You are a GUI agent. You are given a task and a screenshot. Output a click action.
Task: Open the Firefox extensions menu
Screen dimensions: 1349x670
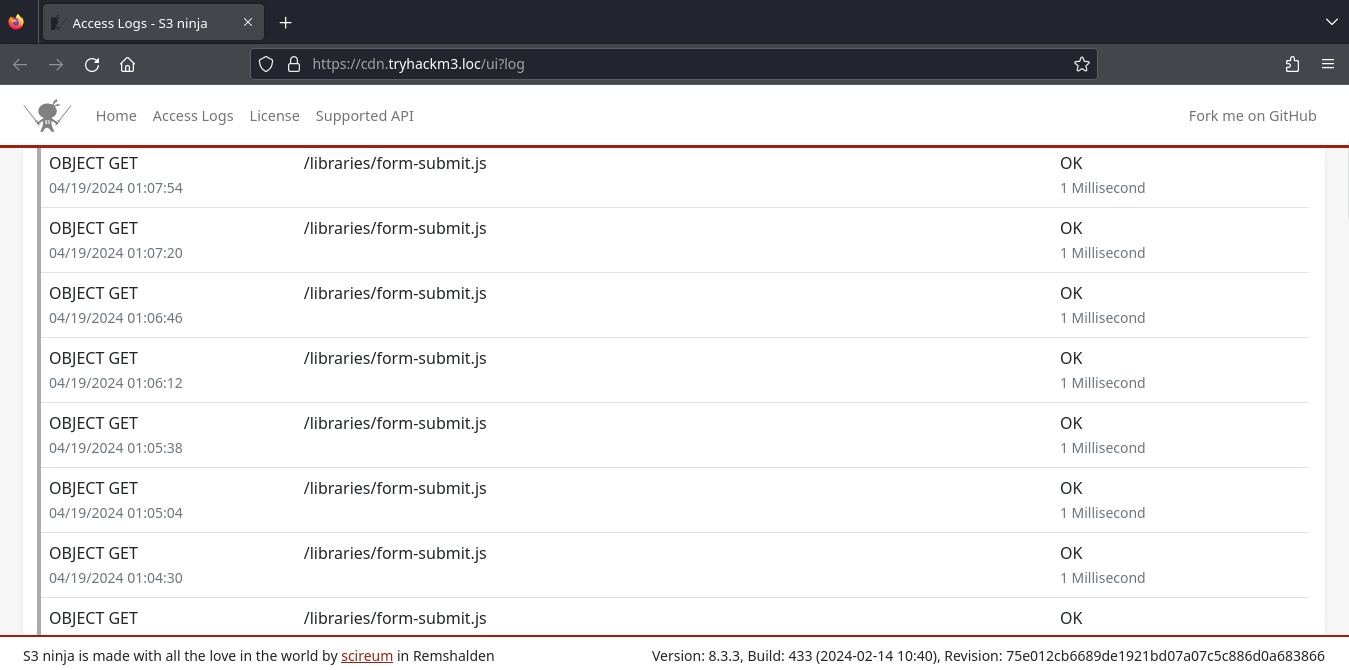[1292, 64]
